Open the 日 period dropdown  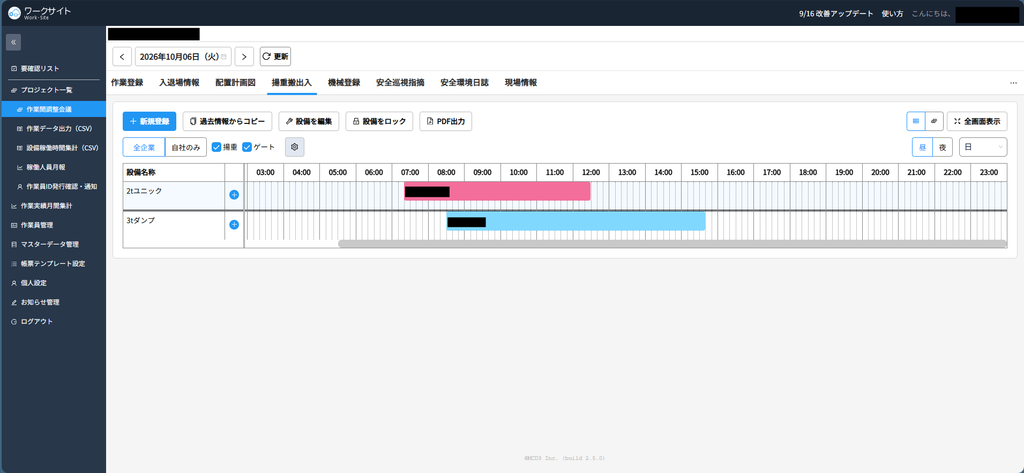coord(983,147)
